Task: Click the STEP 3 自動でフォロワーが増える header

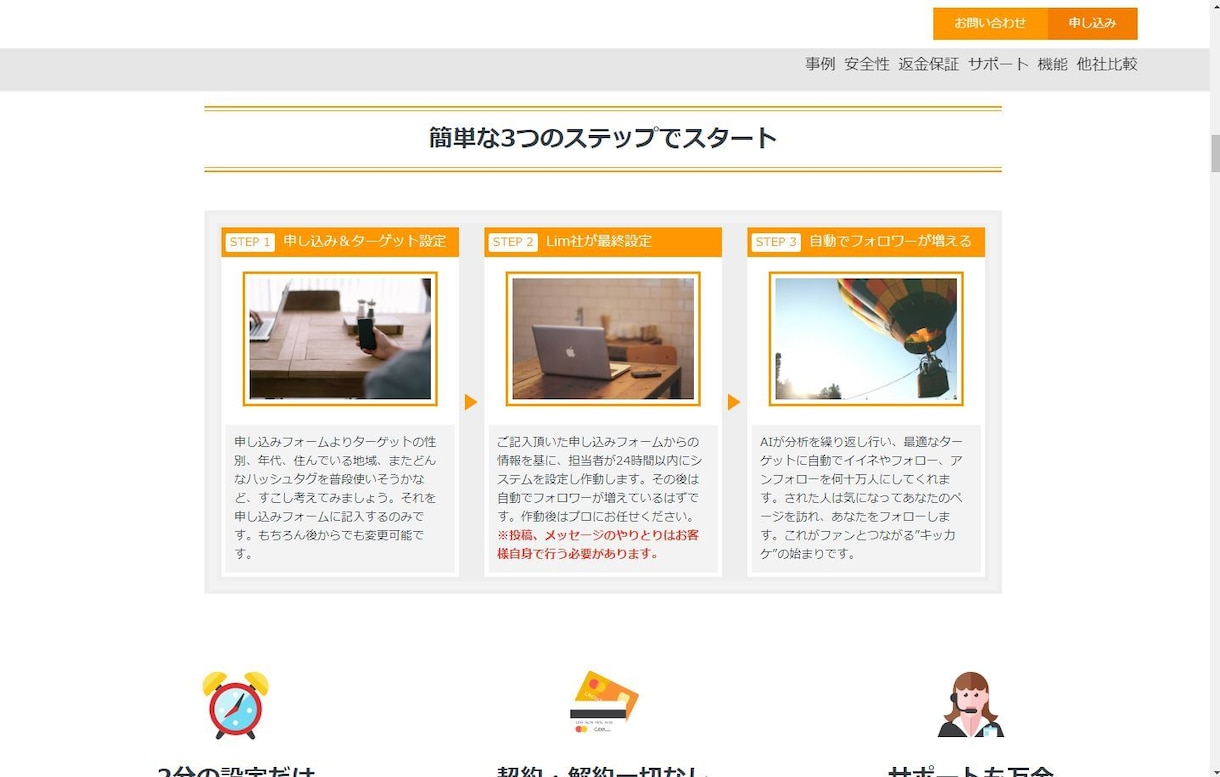Action: coord(866,242)
